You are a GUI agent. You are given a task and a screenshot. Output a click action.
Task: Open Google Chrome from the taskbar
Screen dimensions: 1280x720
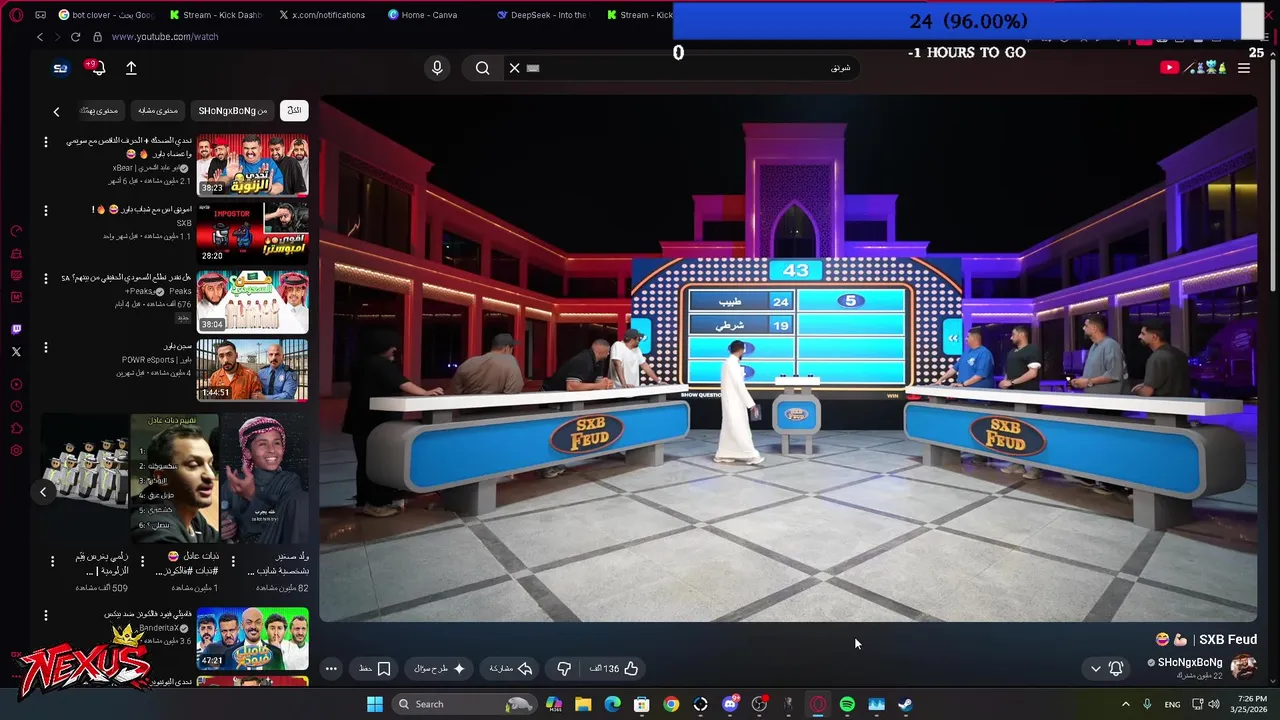point(671,704)
